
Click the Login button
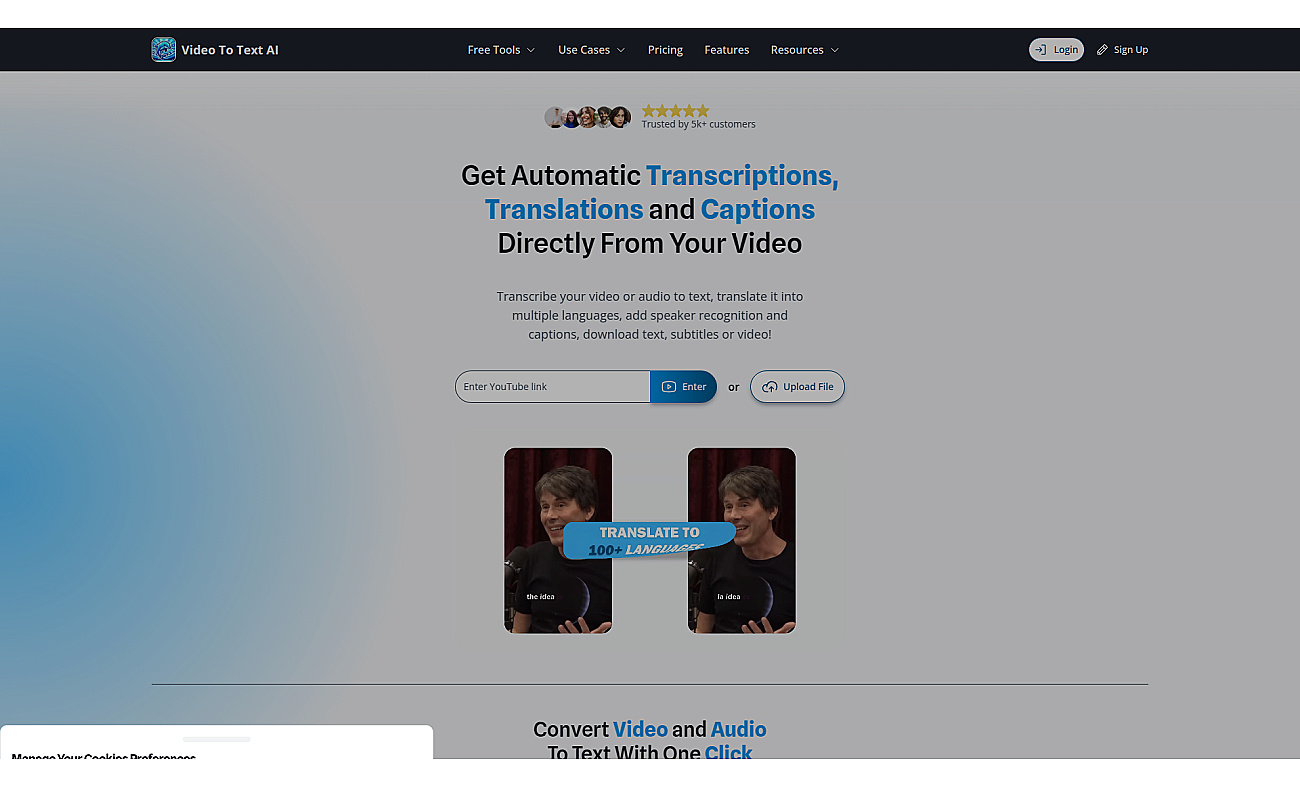[1056, 50]
